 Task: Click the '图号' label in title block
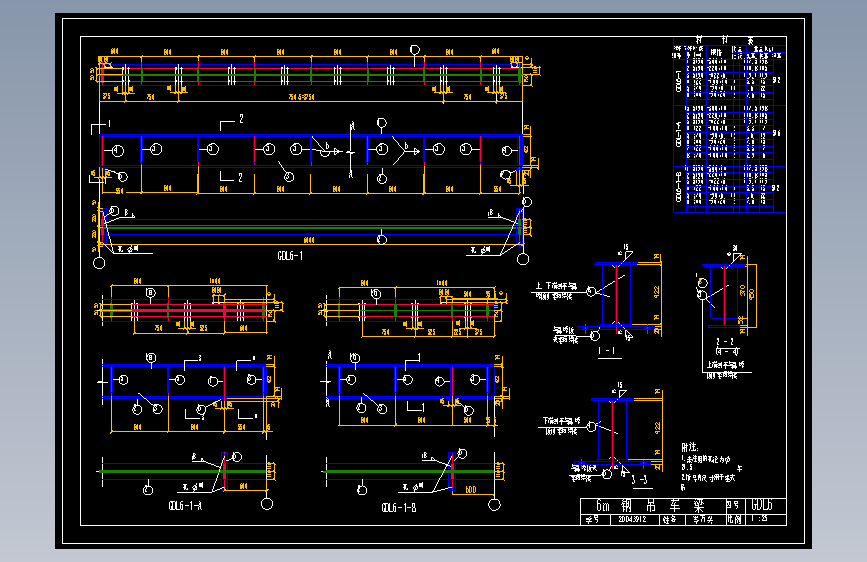[733, 505]
